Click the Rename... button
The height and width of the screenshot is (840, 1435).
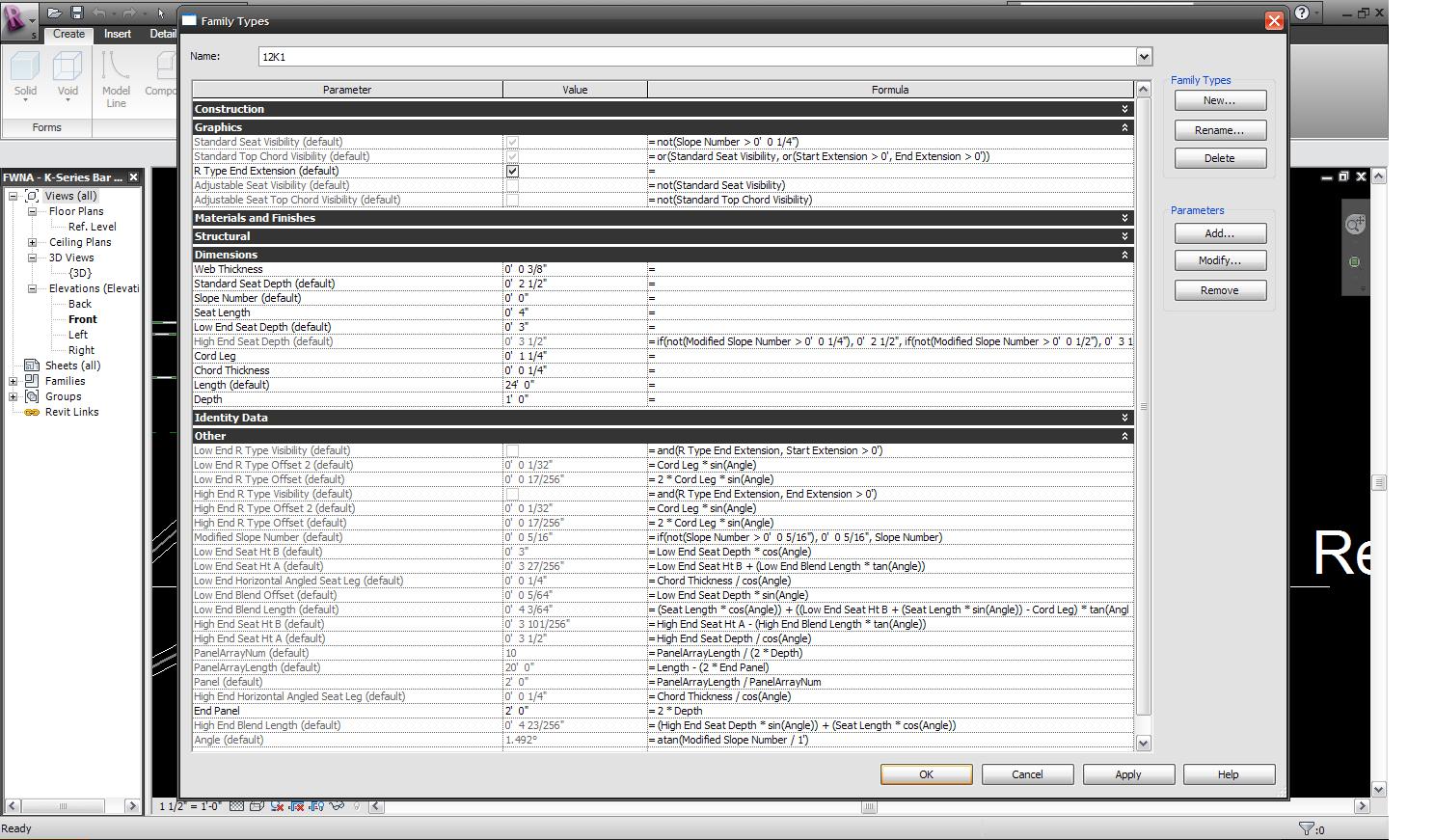[x=1220, y=130]
